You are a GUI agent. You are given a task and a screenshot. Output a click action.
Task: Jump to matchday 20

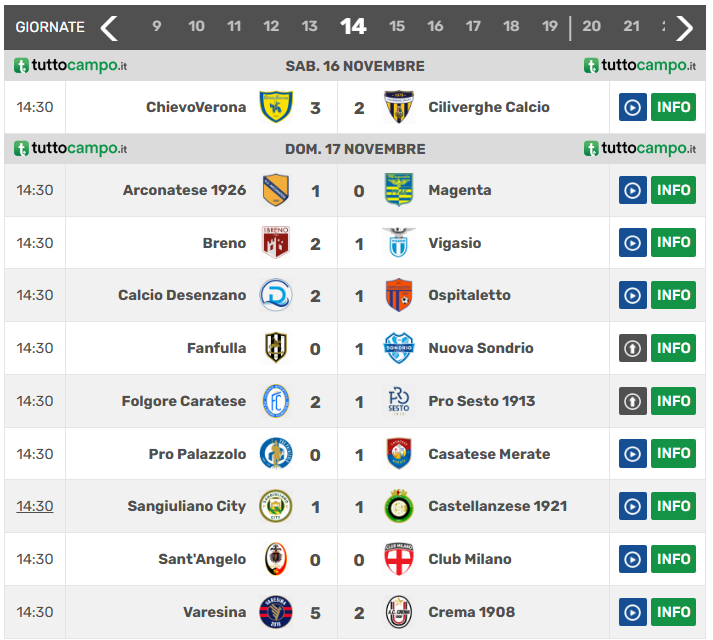(592, 27)
